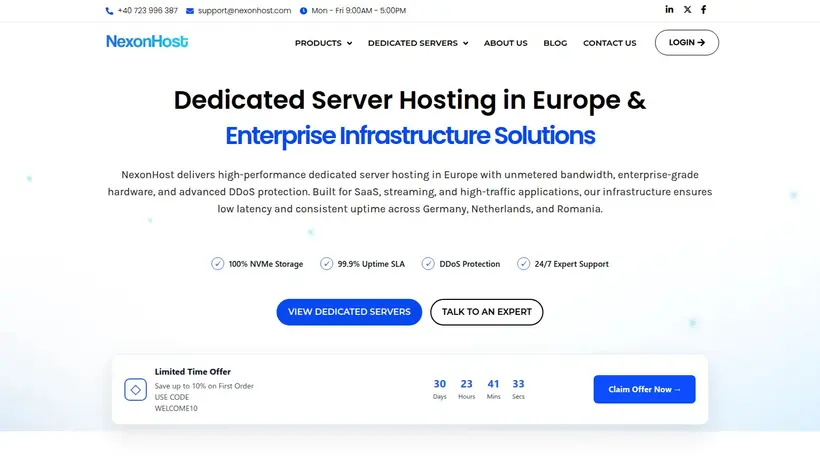820x461 pixels.
Task: Go to the Blog page
Action: (555, 43)
